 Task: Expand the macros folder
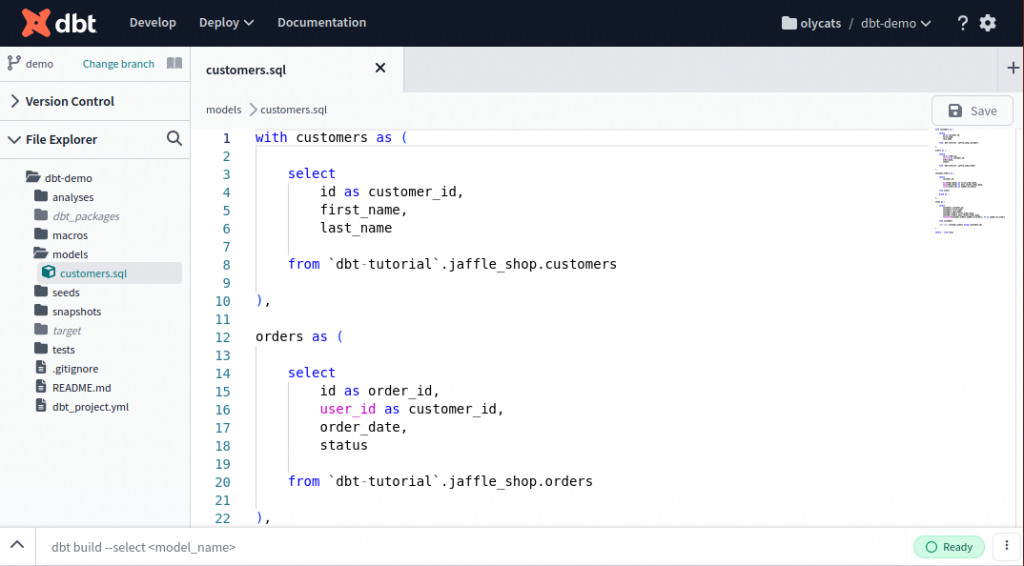click(70, 235)
